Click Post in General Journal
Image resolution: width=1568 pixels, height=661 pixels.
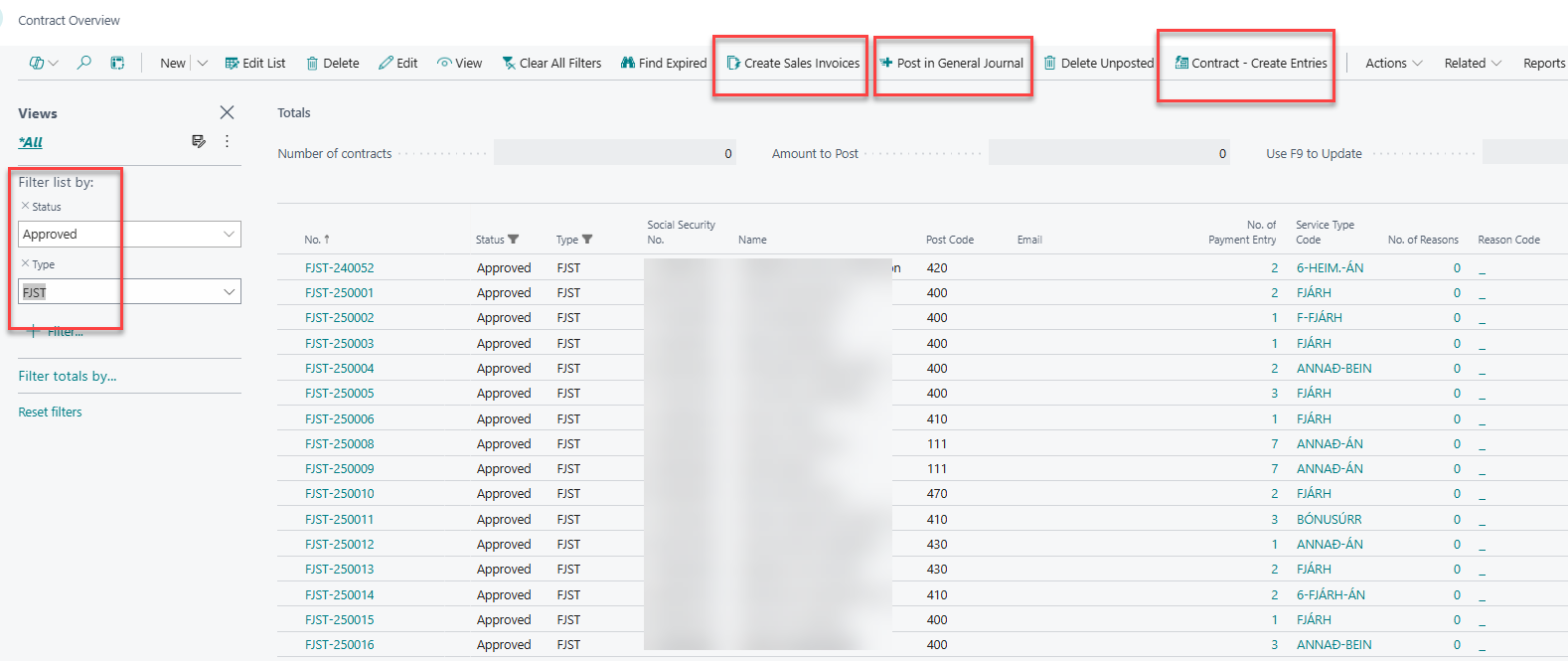(951, 63)
